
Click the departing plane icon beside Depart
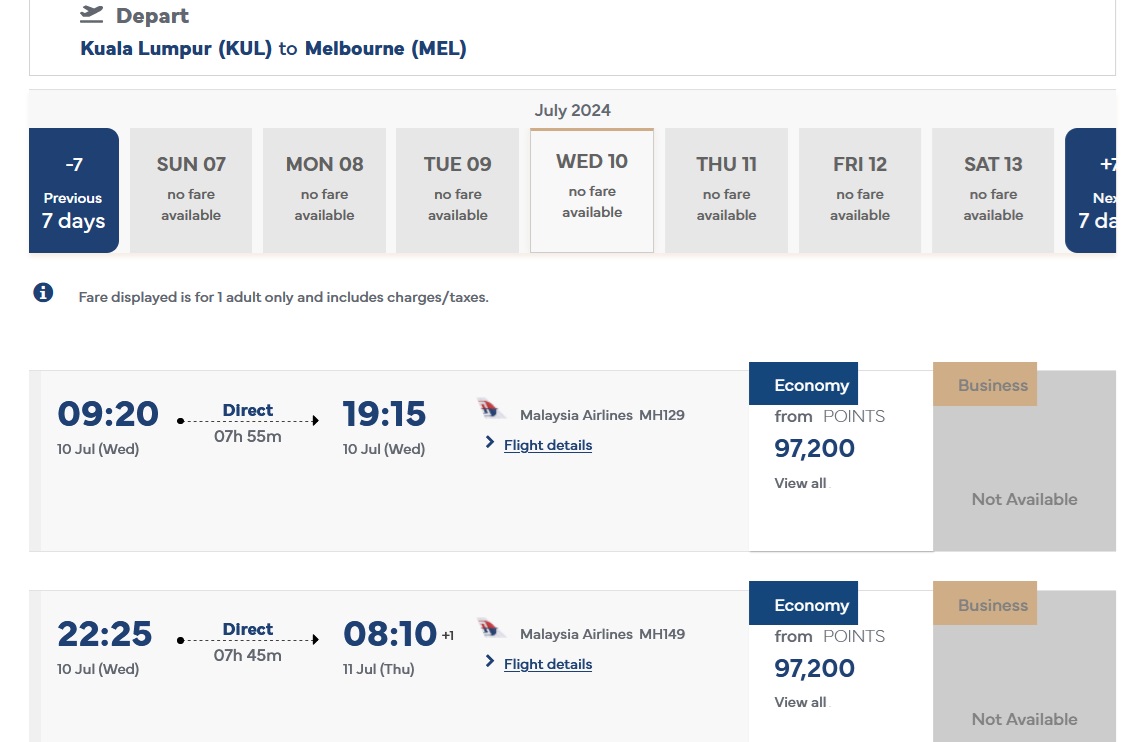coord(92,15)
